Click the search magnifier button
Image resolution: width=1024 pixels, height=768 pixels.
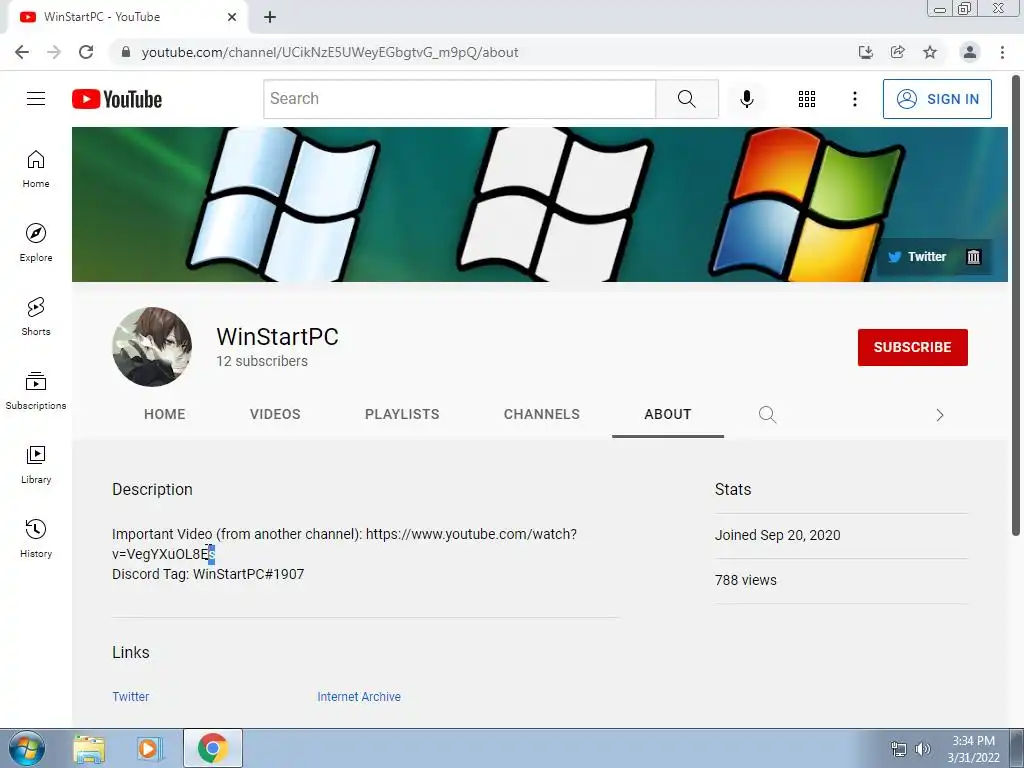point(687,99)
